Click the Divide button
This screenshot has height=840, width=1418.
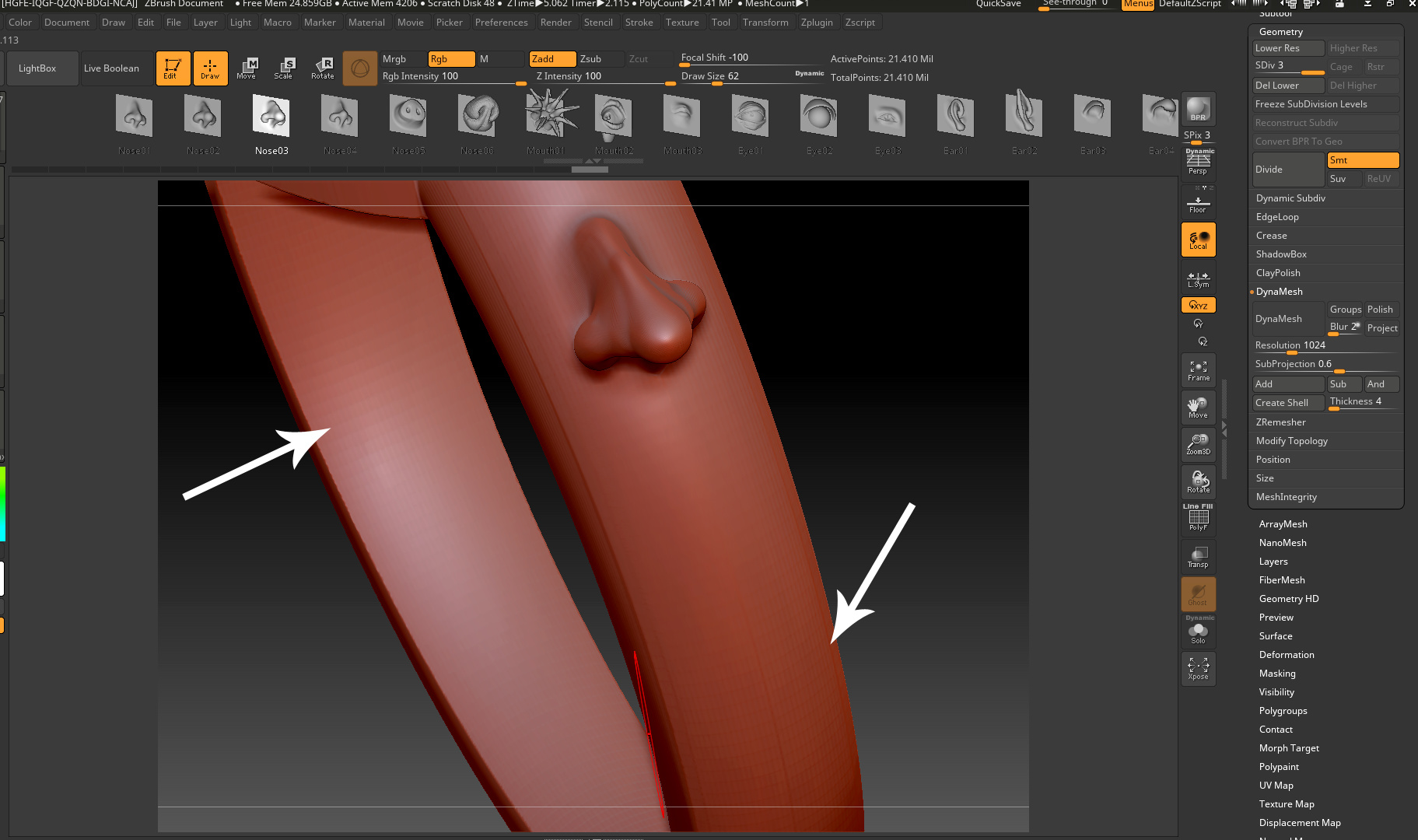[1288, 170]
